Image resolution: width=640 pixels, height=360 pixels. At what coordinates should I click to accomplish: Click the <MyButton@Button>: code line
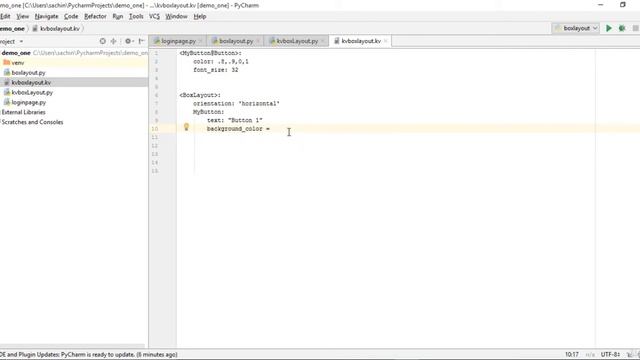coord(211,53)
